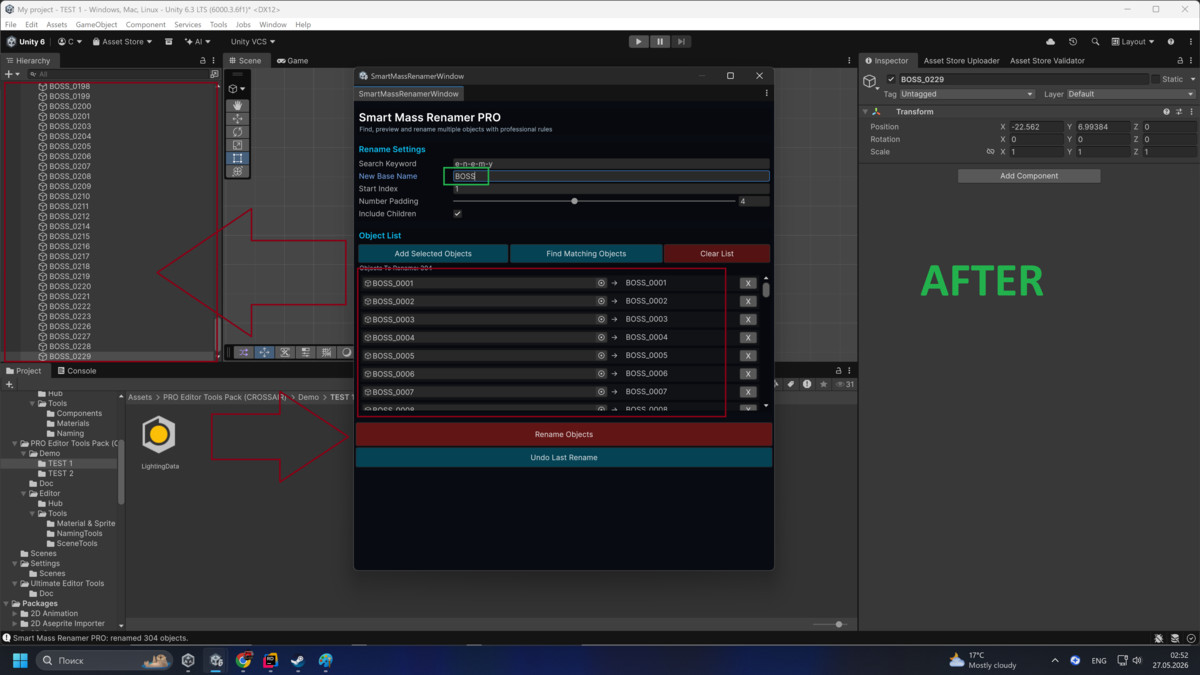This screenshot has height=675, width=1200.
Task: Click the Play button
Action: tap(638, 42)
